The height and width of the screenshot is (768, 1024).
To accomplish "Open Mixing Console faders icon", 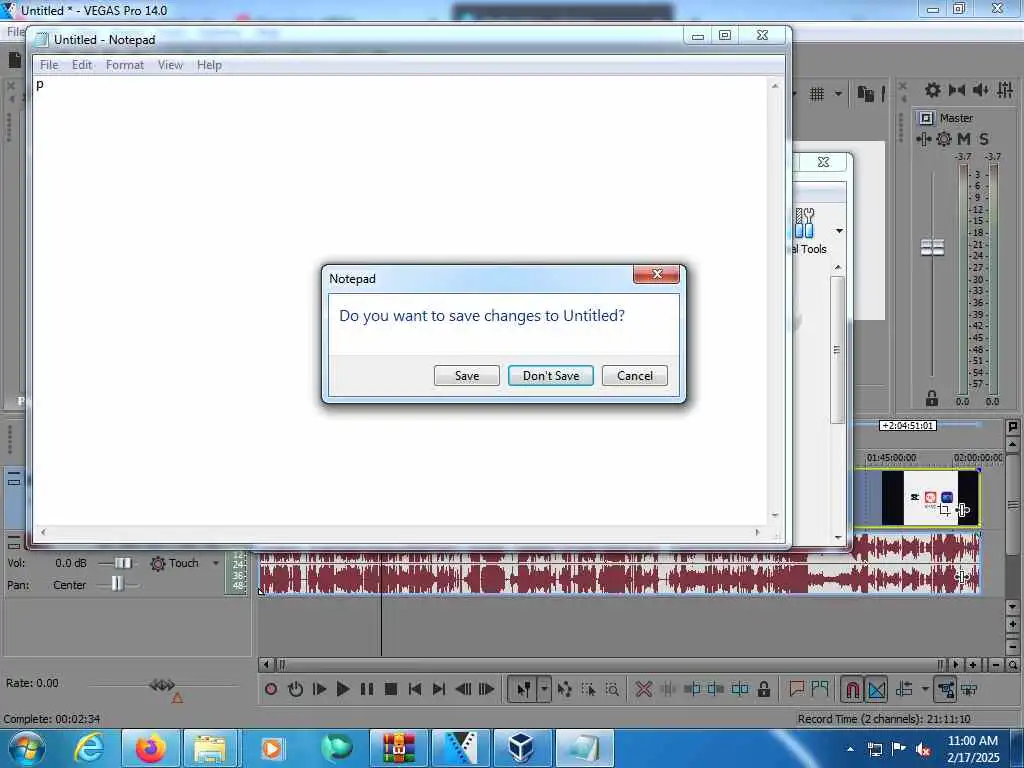I will (x=1005, y=90).
